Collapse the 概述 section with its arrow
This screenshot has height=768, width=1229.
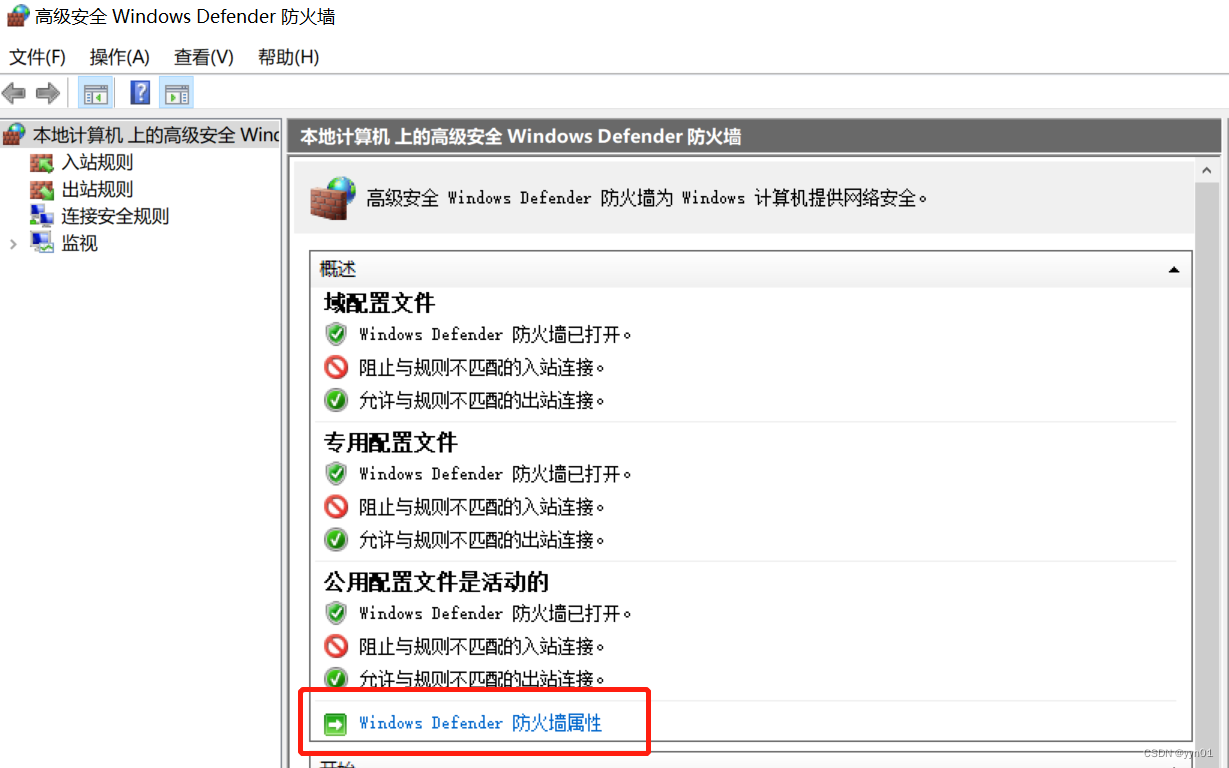pos(1174,270)
